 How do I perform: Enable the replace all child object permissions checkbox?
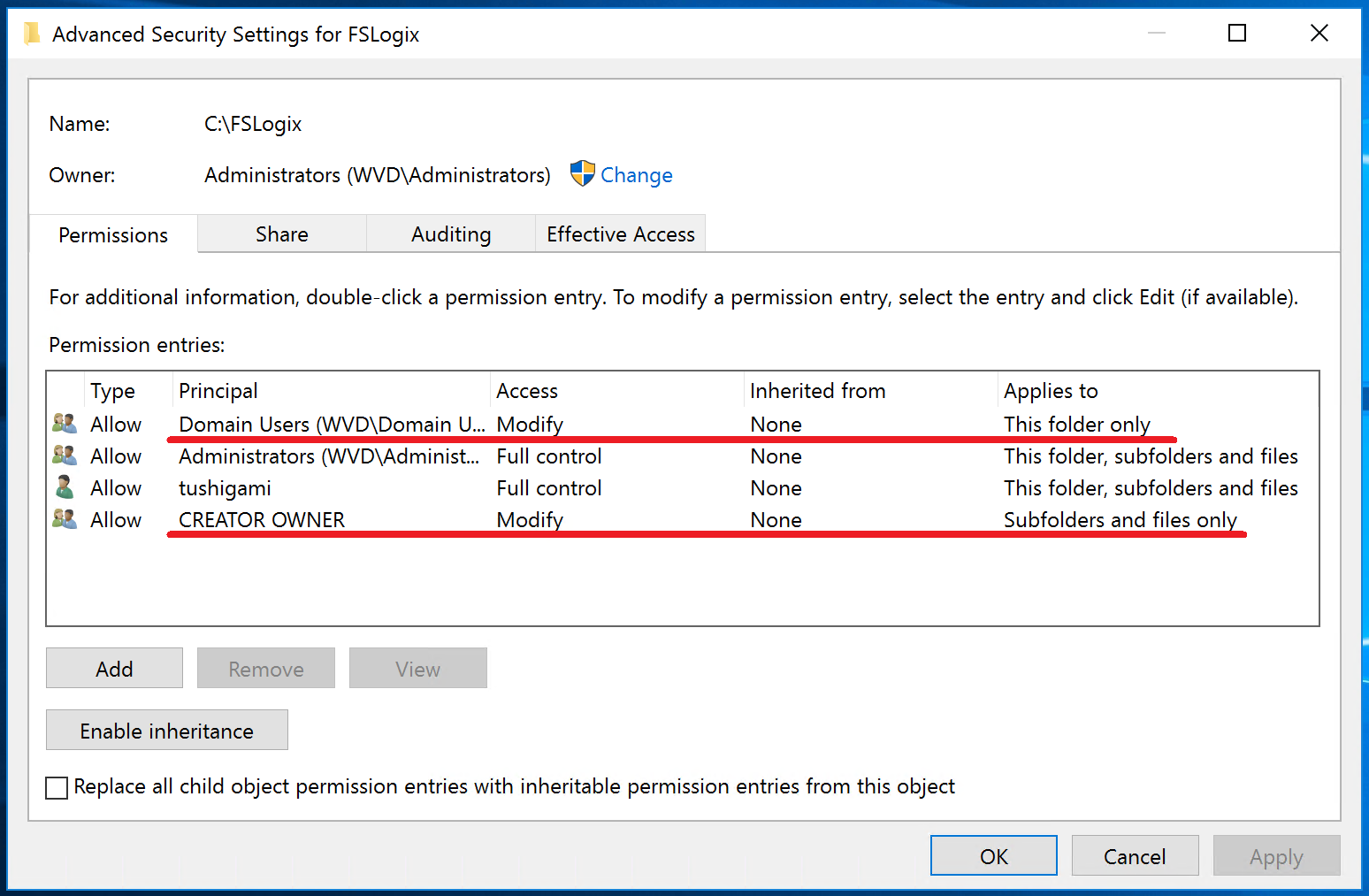pos(56,787)
